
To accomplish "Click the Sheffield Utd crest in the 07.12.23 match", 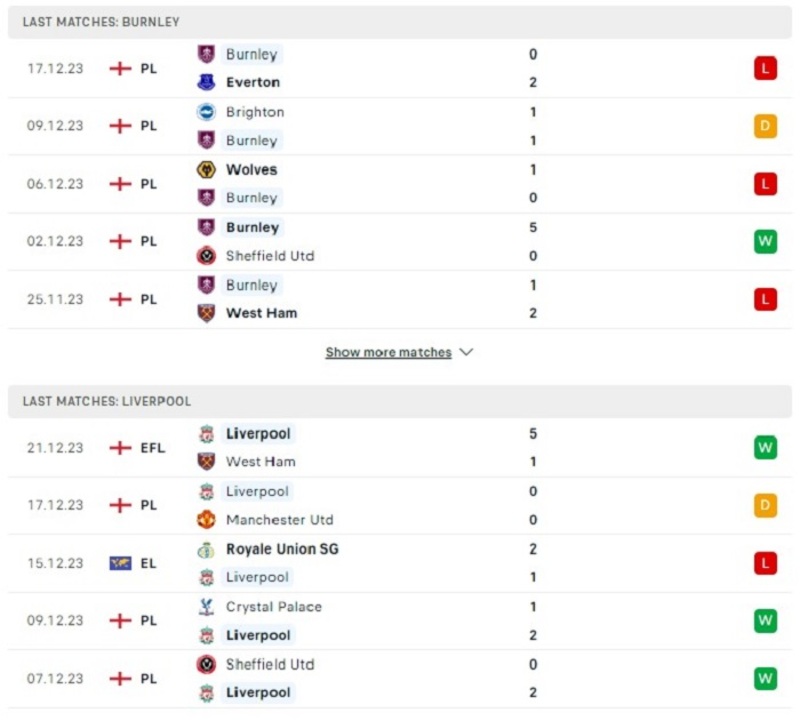I will point(206,664).
